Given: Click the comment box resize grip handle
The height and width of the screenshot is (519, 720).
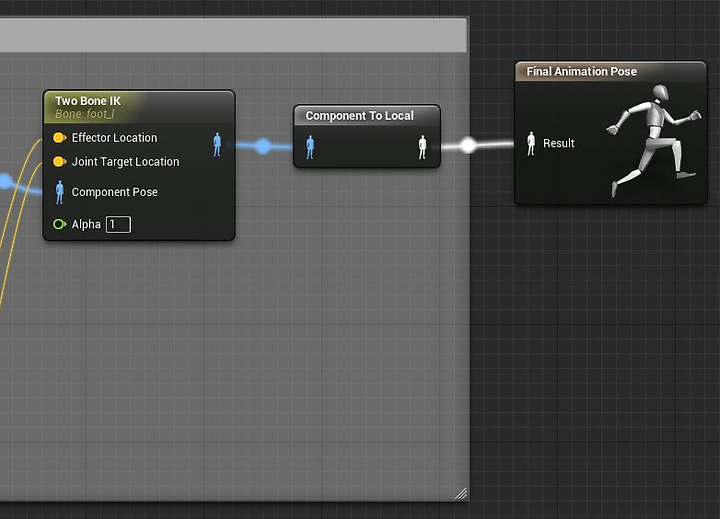Looking at the screenshot, I should click(461, 493).
